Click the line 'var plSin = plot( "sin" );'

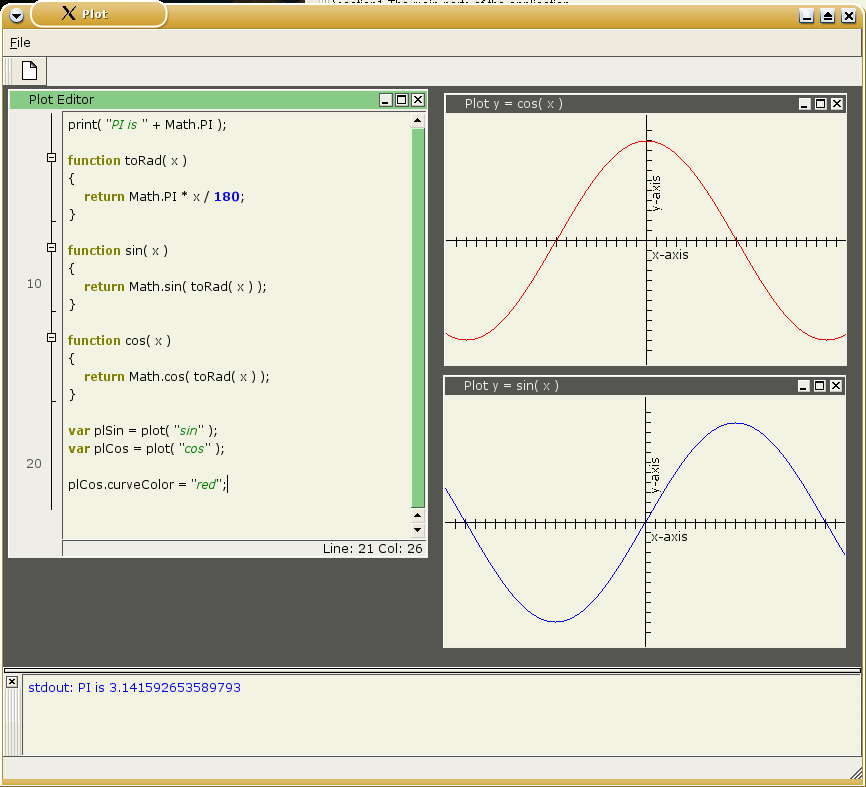click(142, 431)
